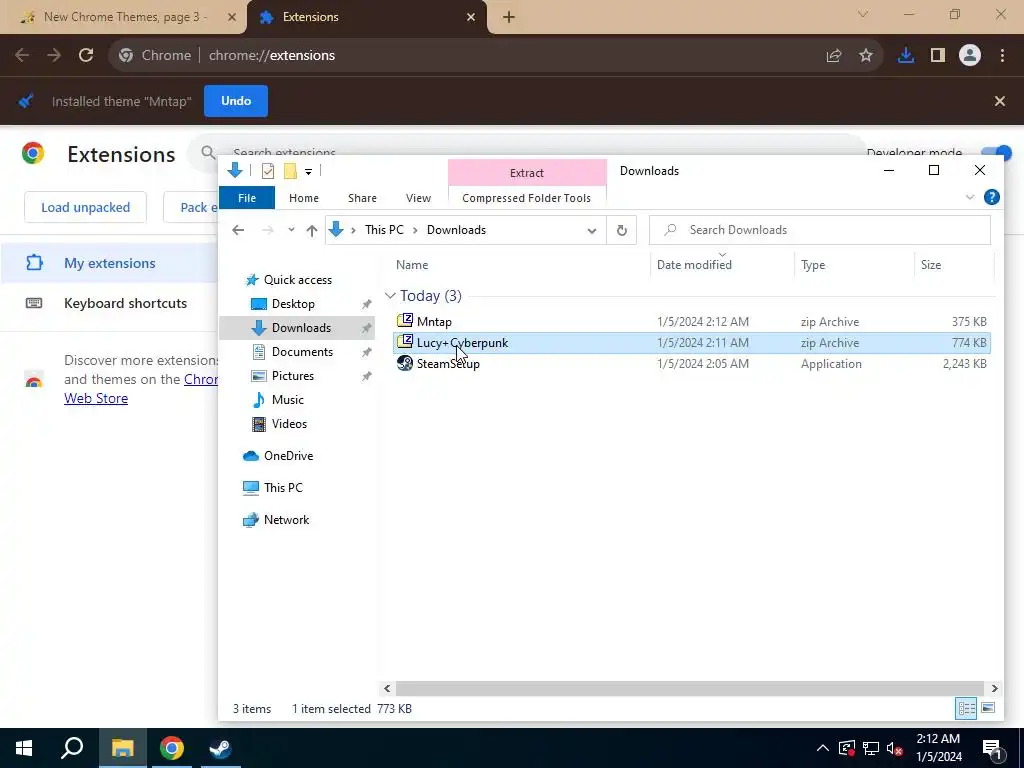The width and height of the screenshot is (1024, 768).
Task: Open Pictures in navigation pane
Action: tap(293, 376)
